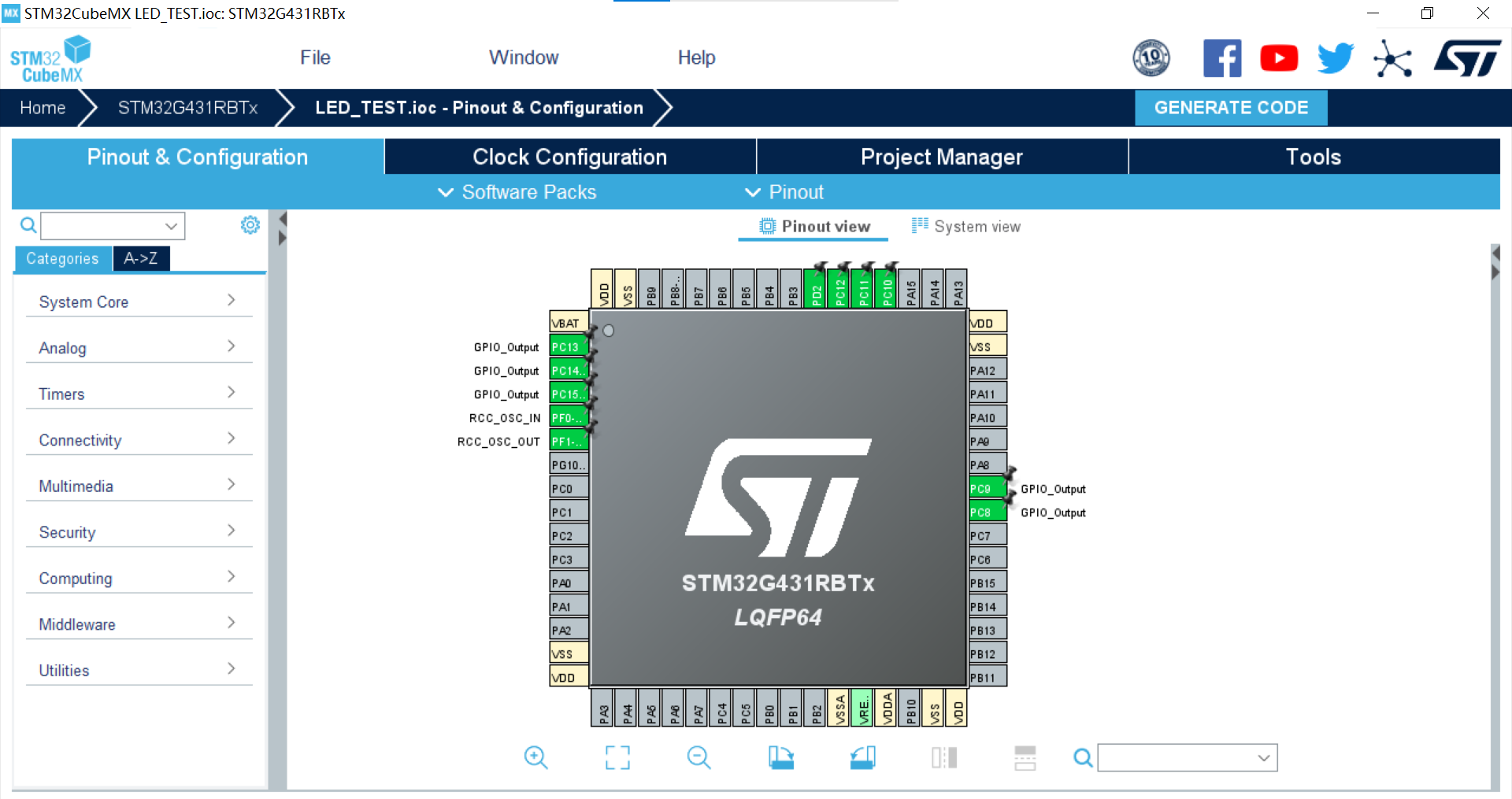1512x799 pixels.
Task: Expand the Analog category
Action: [139, 347]
